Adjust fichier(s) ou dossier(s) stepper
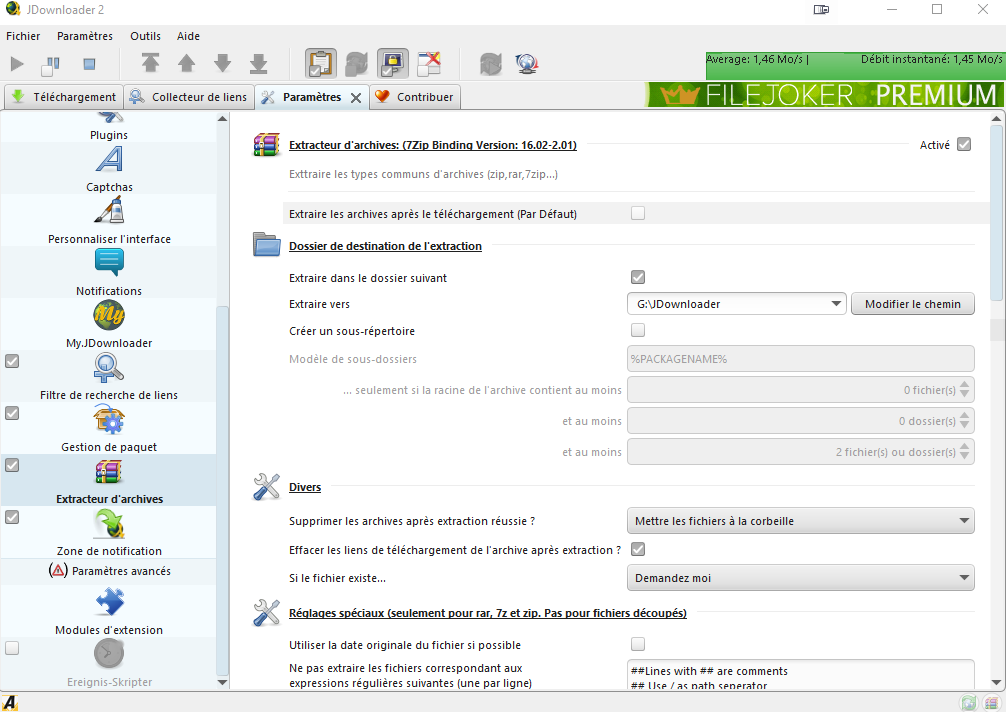This screenshot has height=712, width=1006. (x=964, y=452)
